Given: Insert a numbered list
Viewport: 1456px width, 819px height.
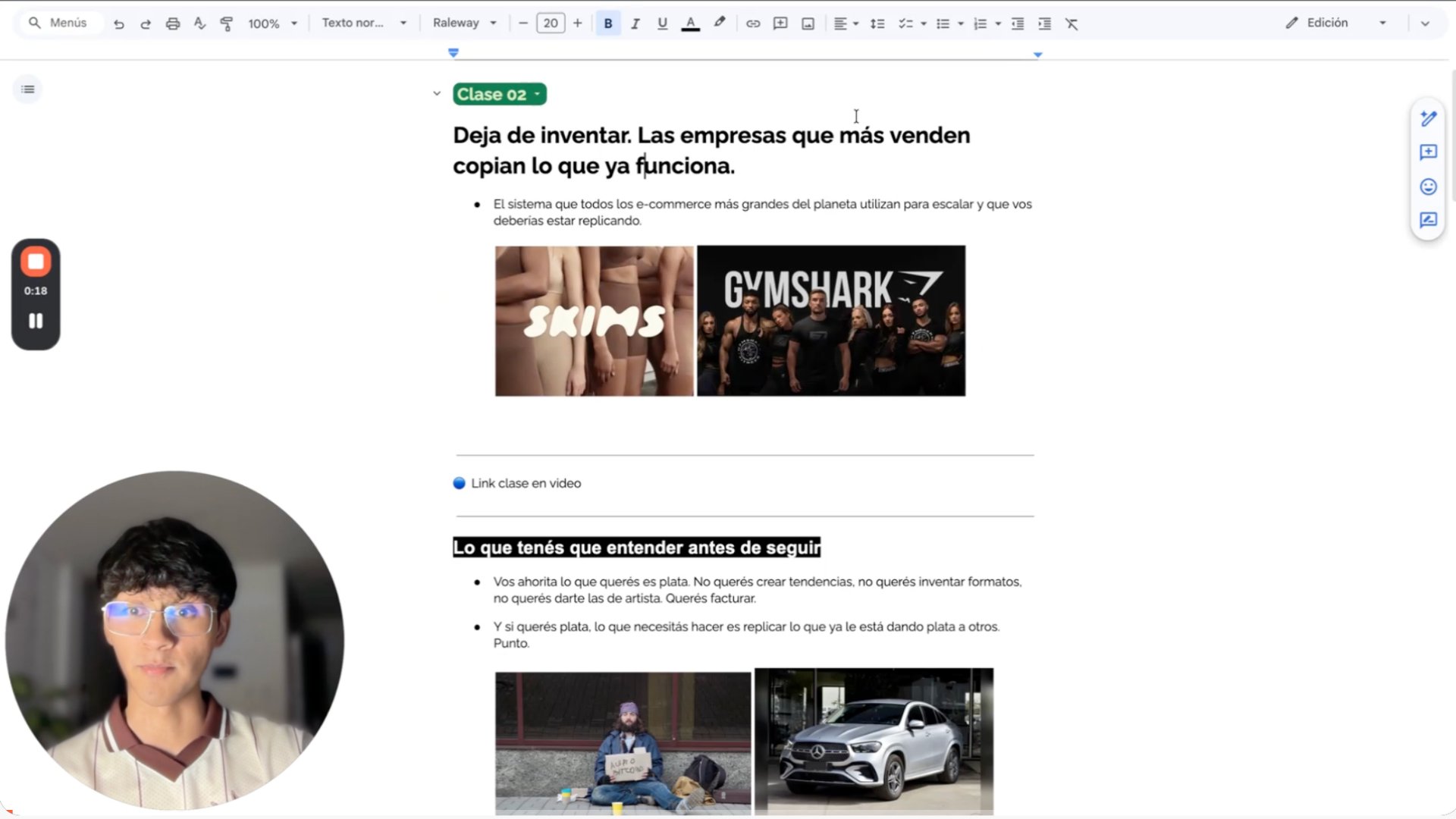Looking at the screenshot, I should tap(980, 24).
